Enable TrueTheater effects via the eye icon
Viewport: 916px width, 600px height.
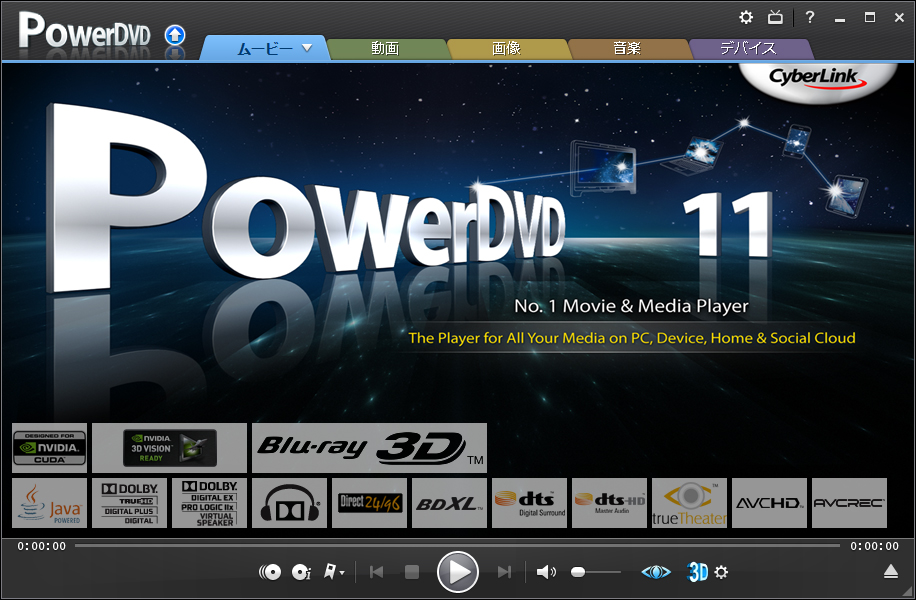(657, 571)
